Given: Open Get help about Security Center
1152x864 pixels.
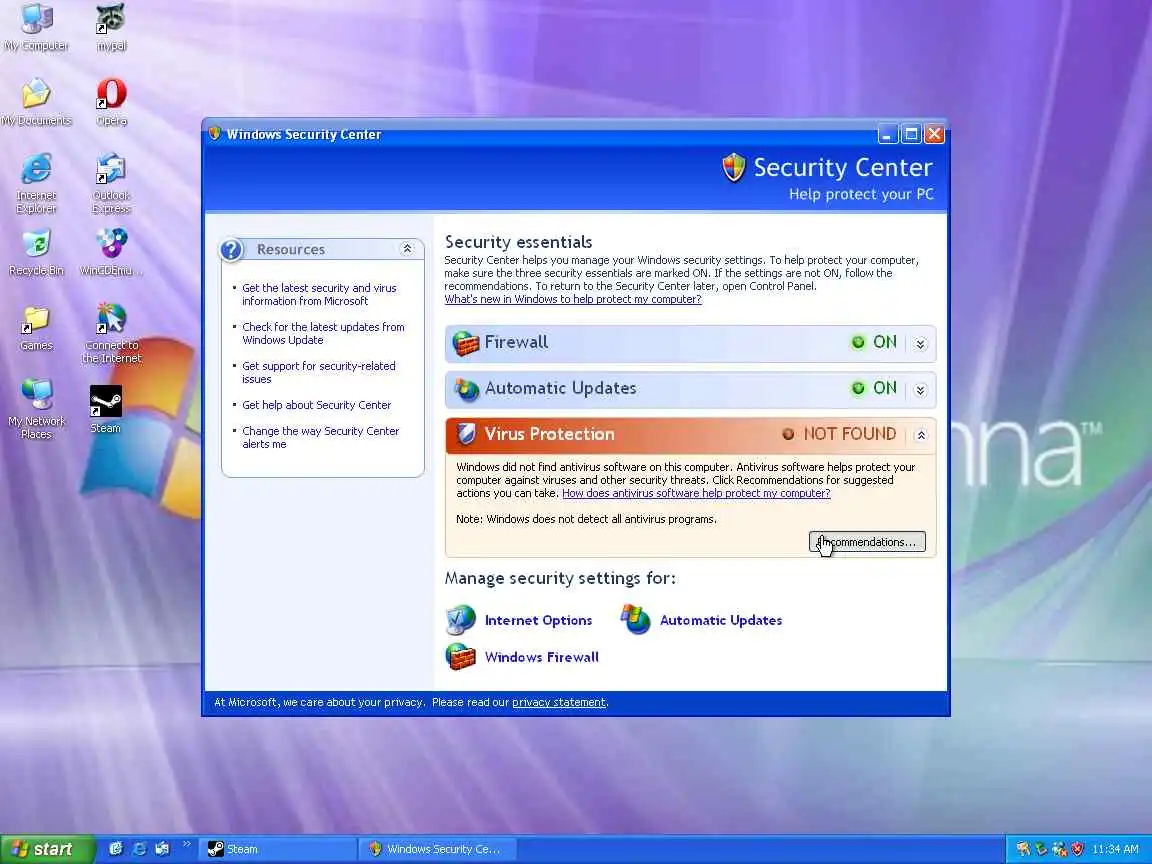Looking at the screenshot, I should point(317,405).
